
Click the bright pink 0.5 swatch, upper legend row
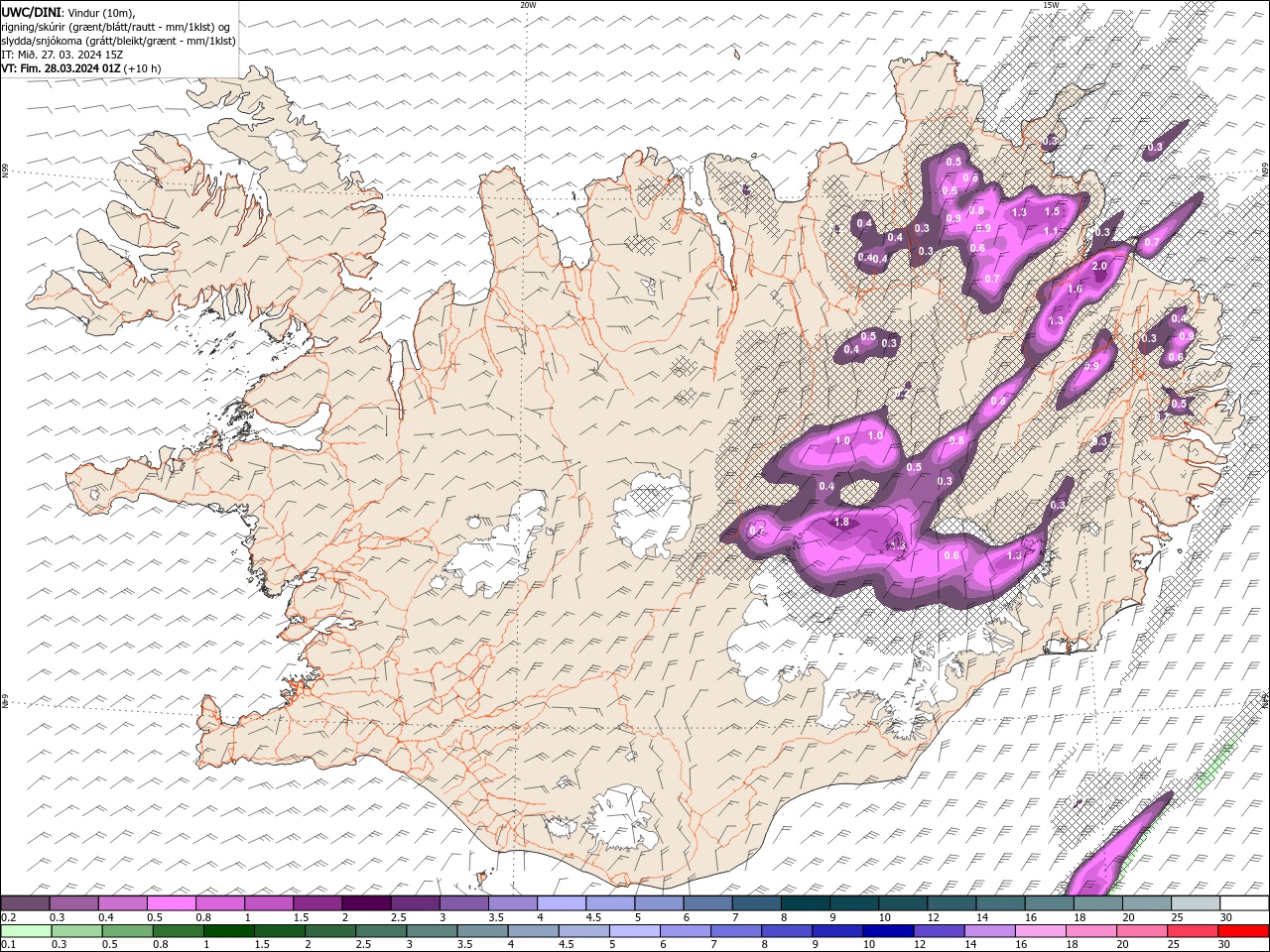[171, 903]
